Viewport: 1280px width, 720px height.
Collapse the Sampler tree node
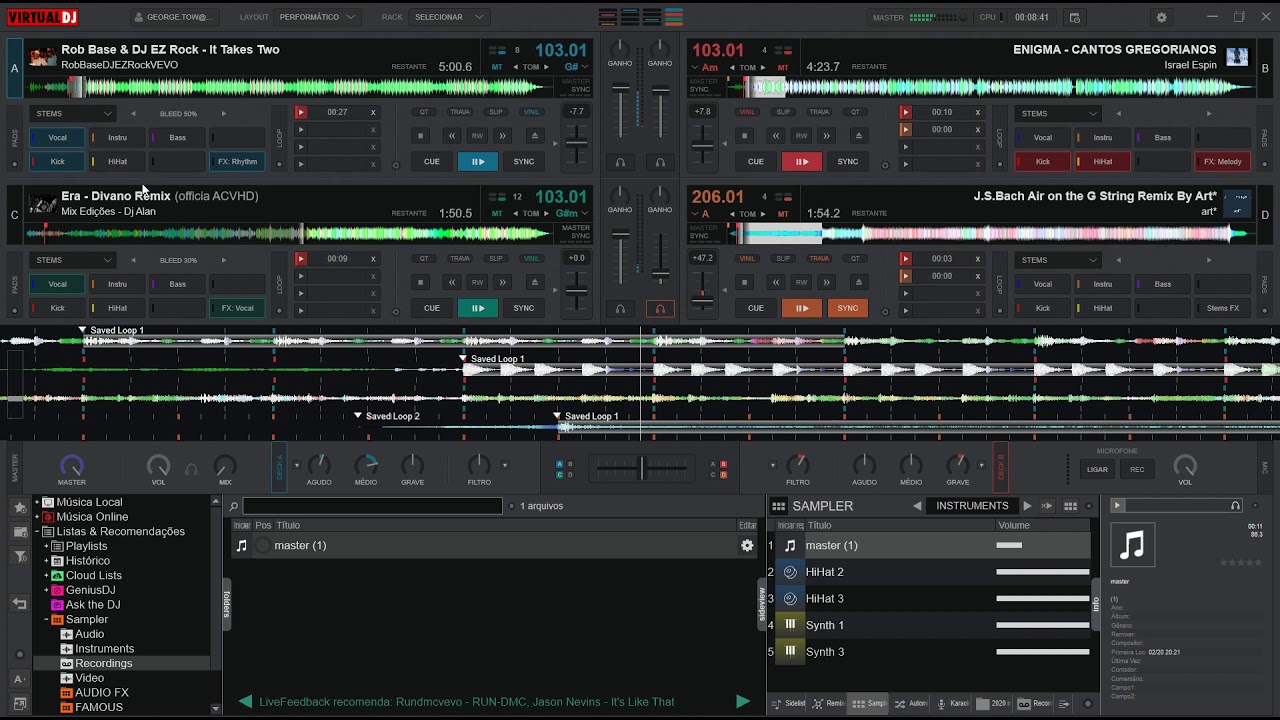(47, 619)
